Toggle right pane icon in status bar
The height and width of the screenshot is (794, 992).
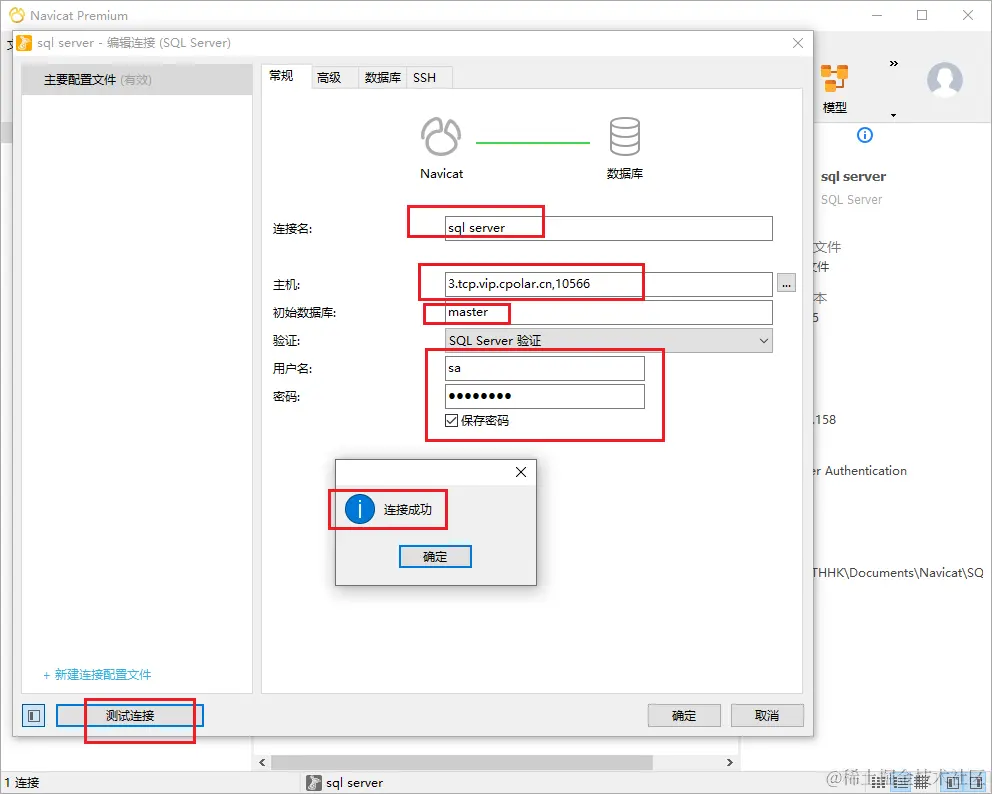(975, 783)
